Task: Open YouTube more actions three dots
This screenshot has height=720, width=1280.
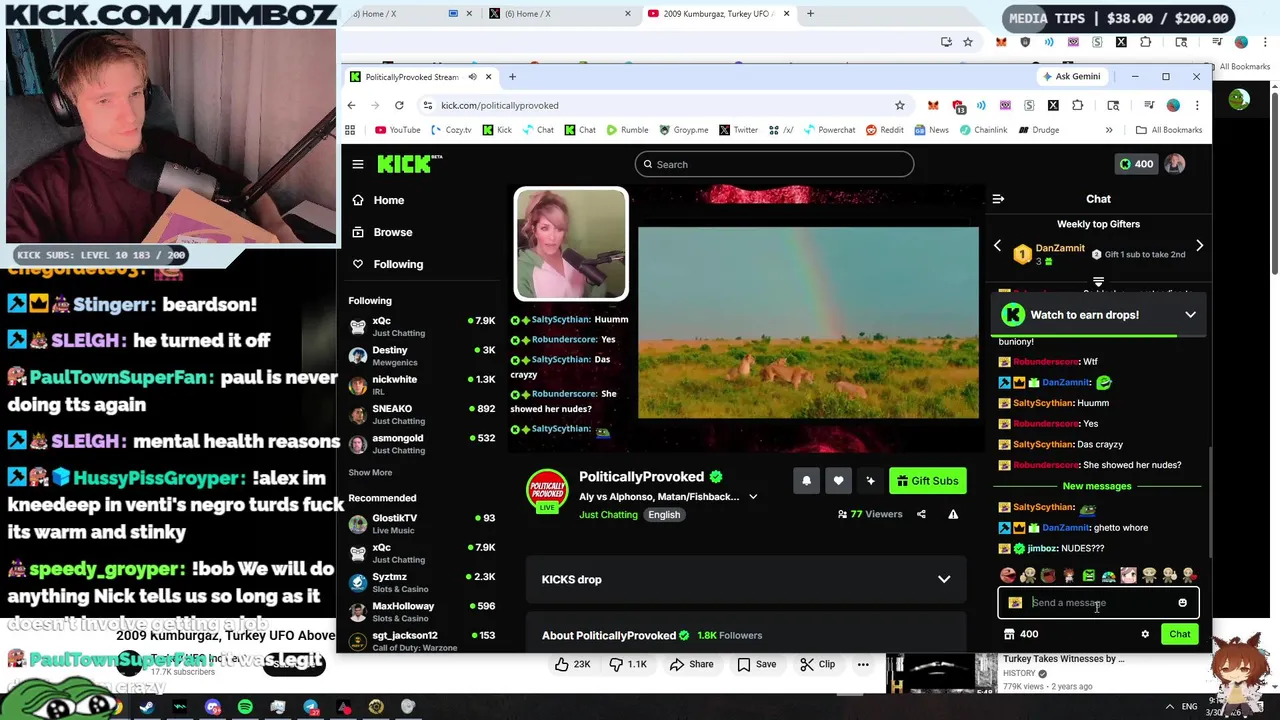Action: tap(862, 664)
